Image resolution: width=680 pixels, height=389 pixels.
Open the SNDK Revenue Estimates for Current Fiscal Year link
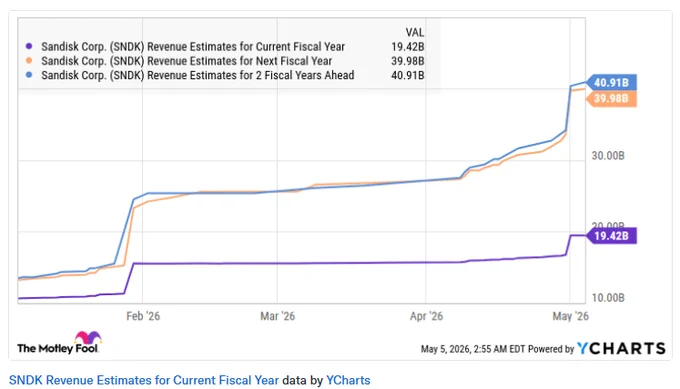coord(144,380)
